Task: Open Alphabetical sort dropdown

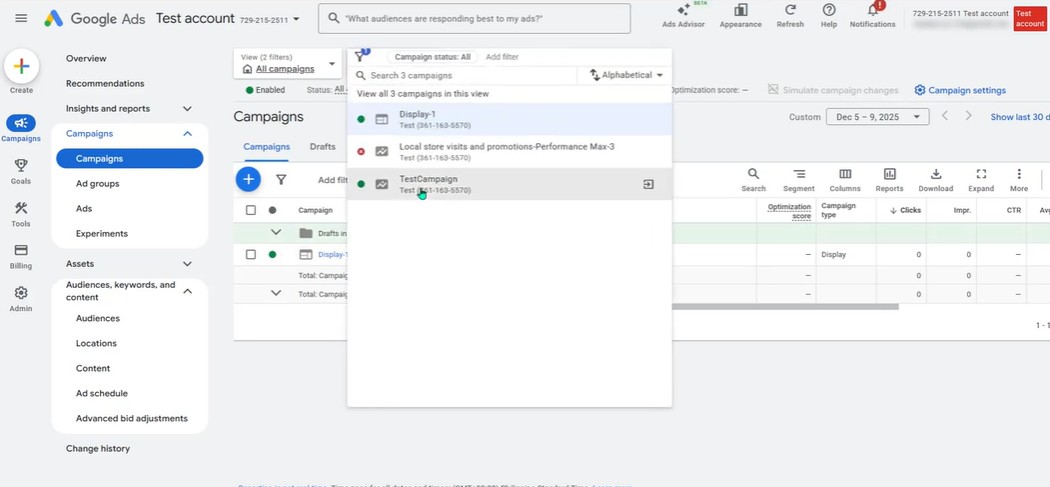Action: [626, 75]
